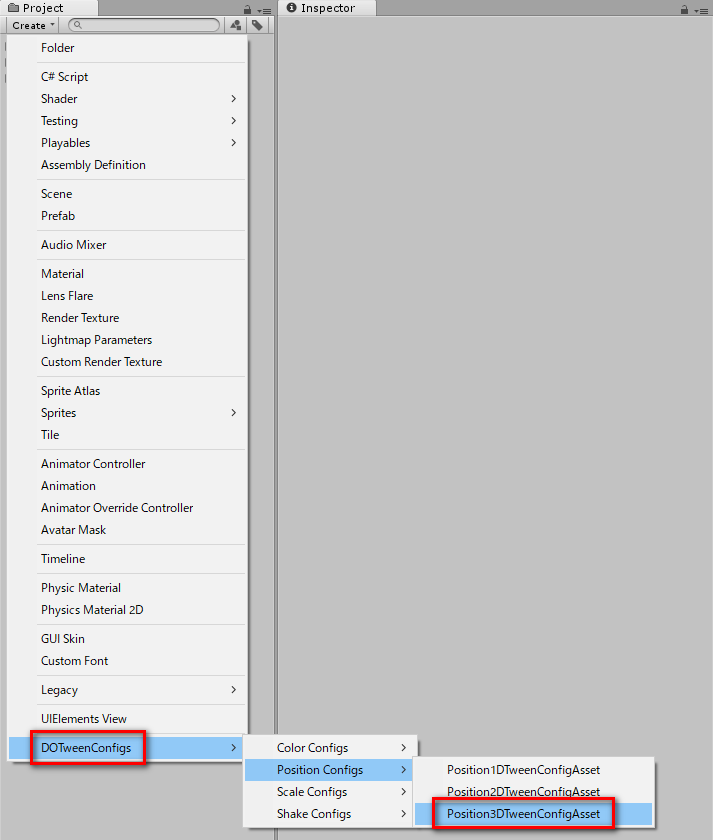The height and width of the screenshot is (840, 713).
Task: Choose Custom Render Texture item
Action: tap(127, 361)
